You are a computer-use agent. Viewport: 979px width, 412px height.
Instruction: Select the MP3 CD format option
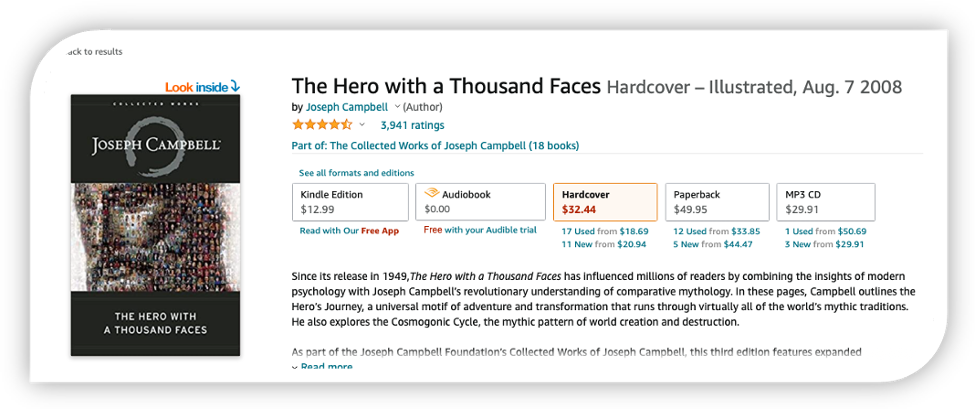(x=825, y=202)
